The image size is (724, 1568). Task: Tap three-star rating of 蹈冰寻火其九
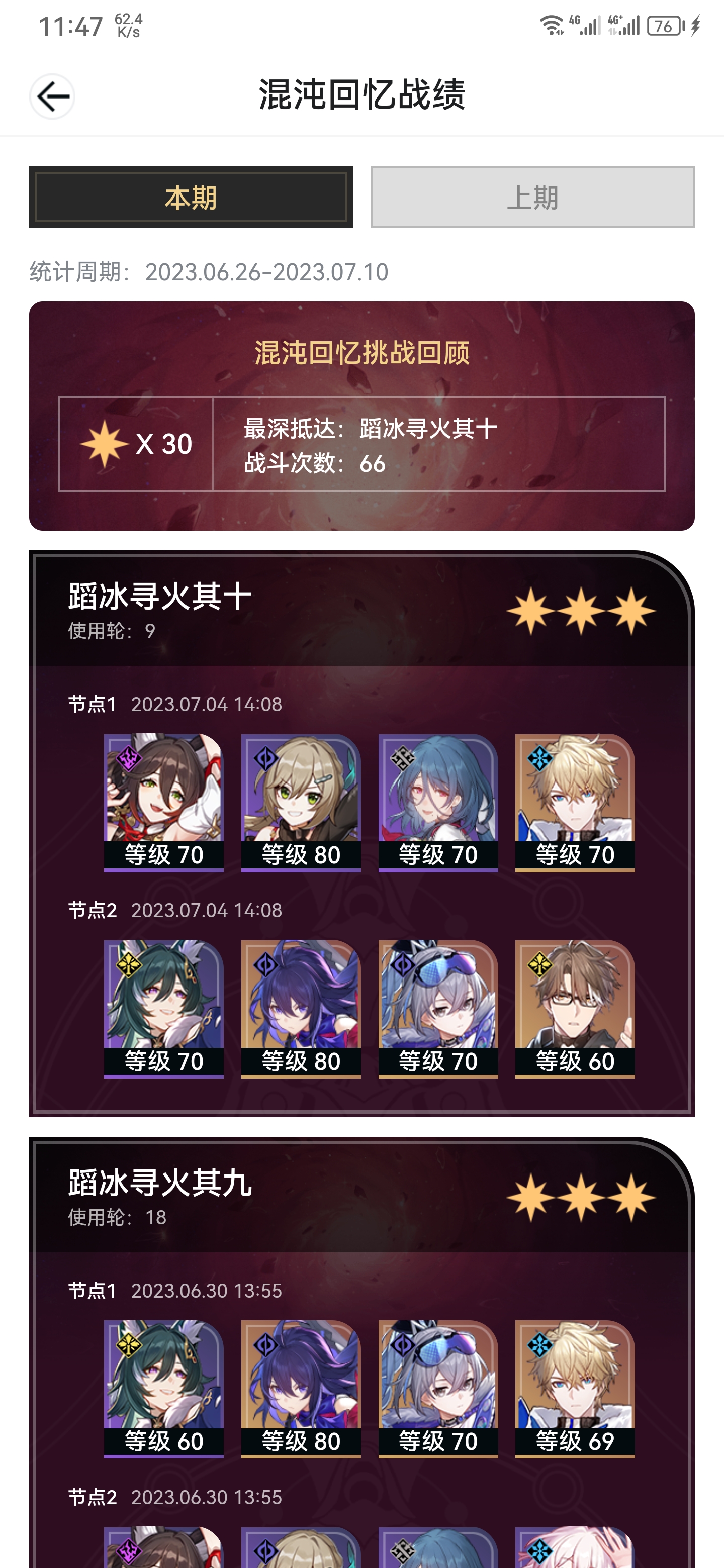click(581, 1197)
